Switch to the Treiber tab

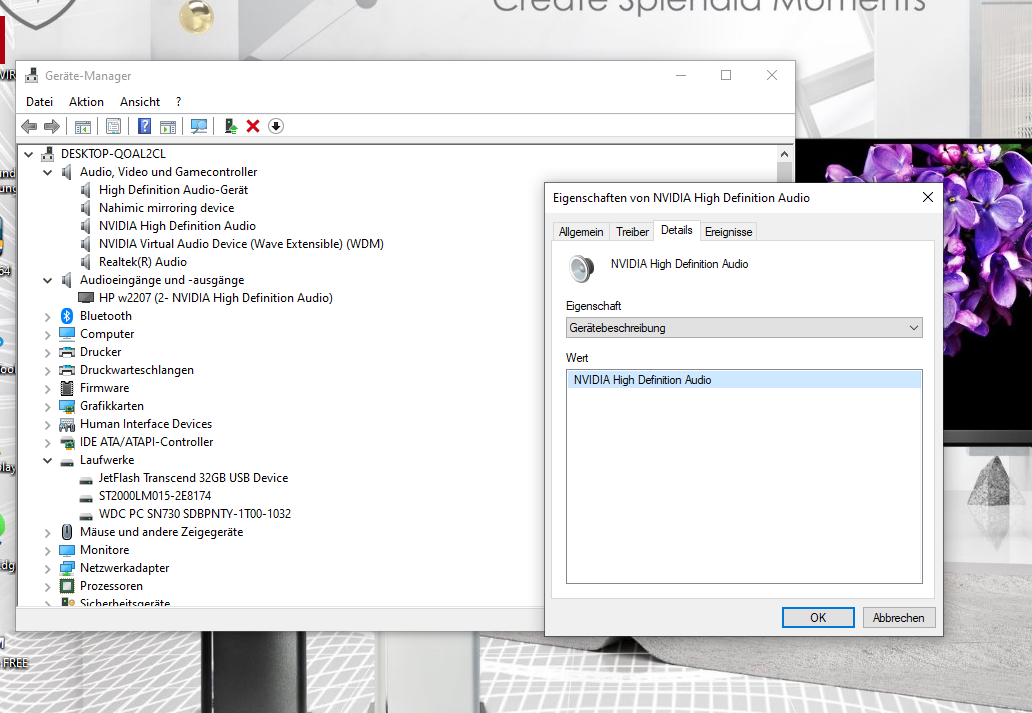coord(632,232)
